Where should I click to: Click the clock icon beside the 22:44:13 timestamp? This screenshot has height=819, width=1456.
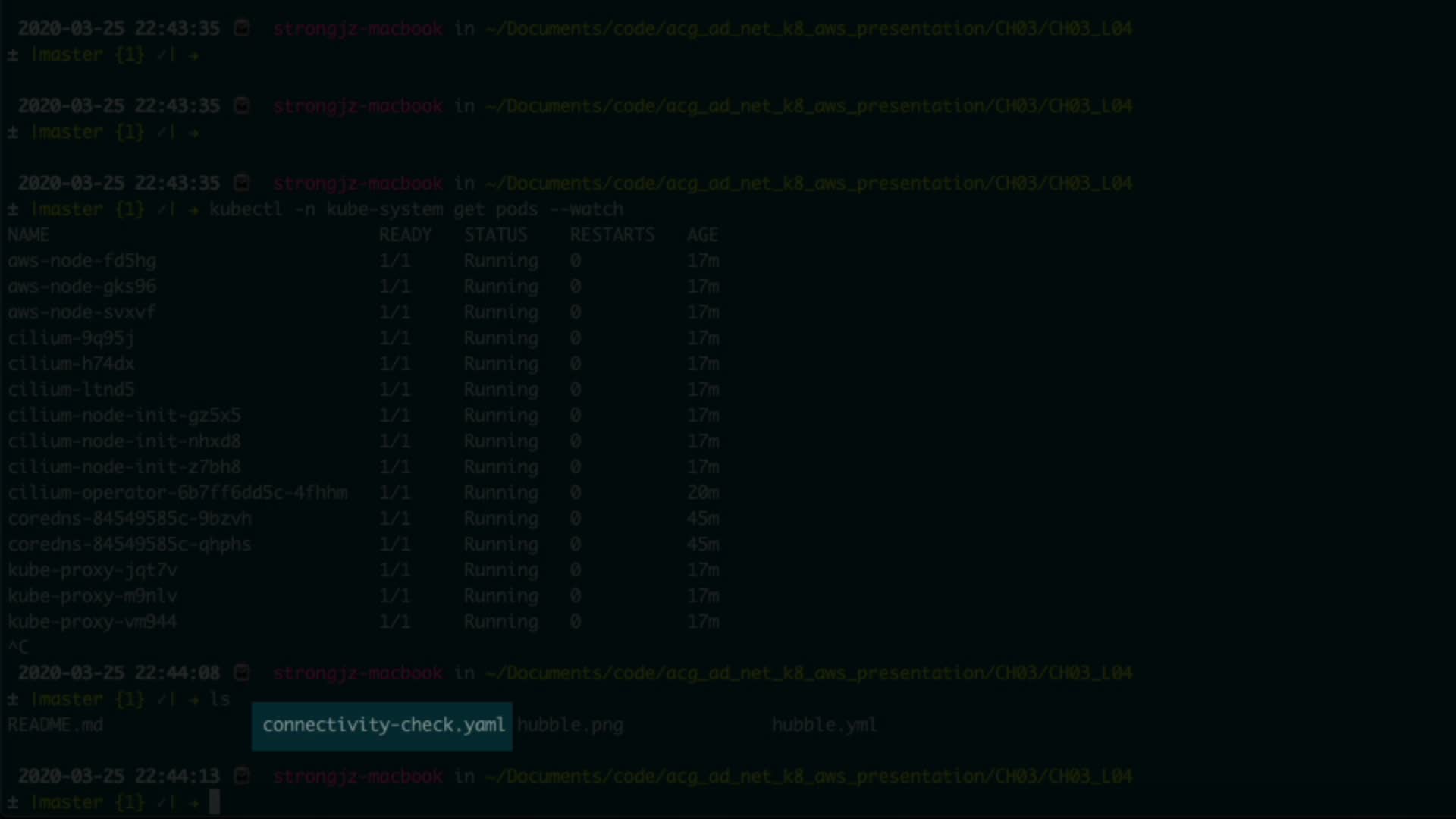click(242, 776)
